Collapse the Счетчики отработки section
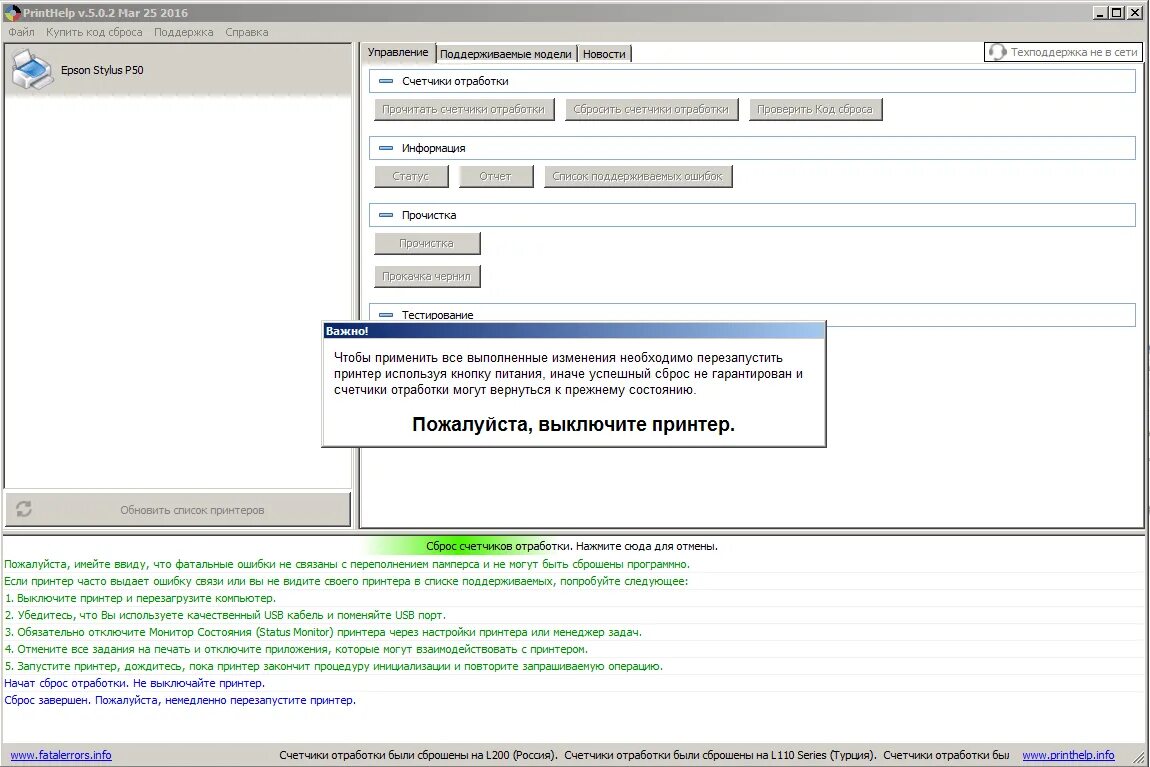Screen dimensions: 1150x767 (386, 81)
